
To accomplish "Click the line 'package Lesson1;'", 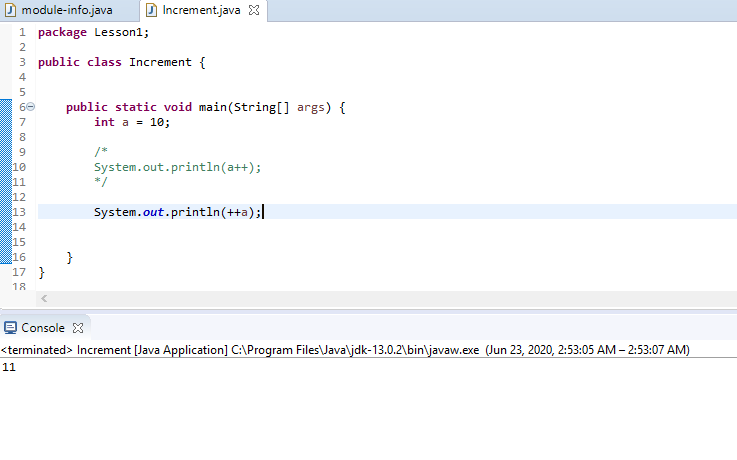I will (94, 32).
